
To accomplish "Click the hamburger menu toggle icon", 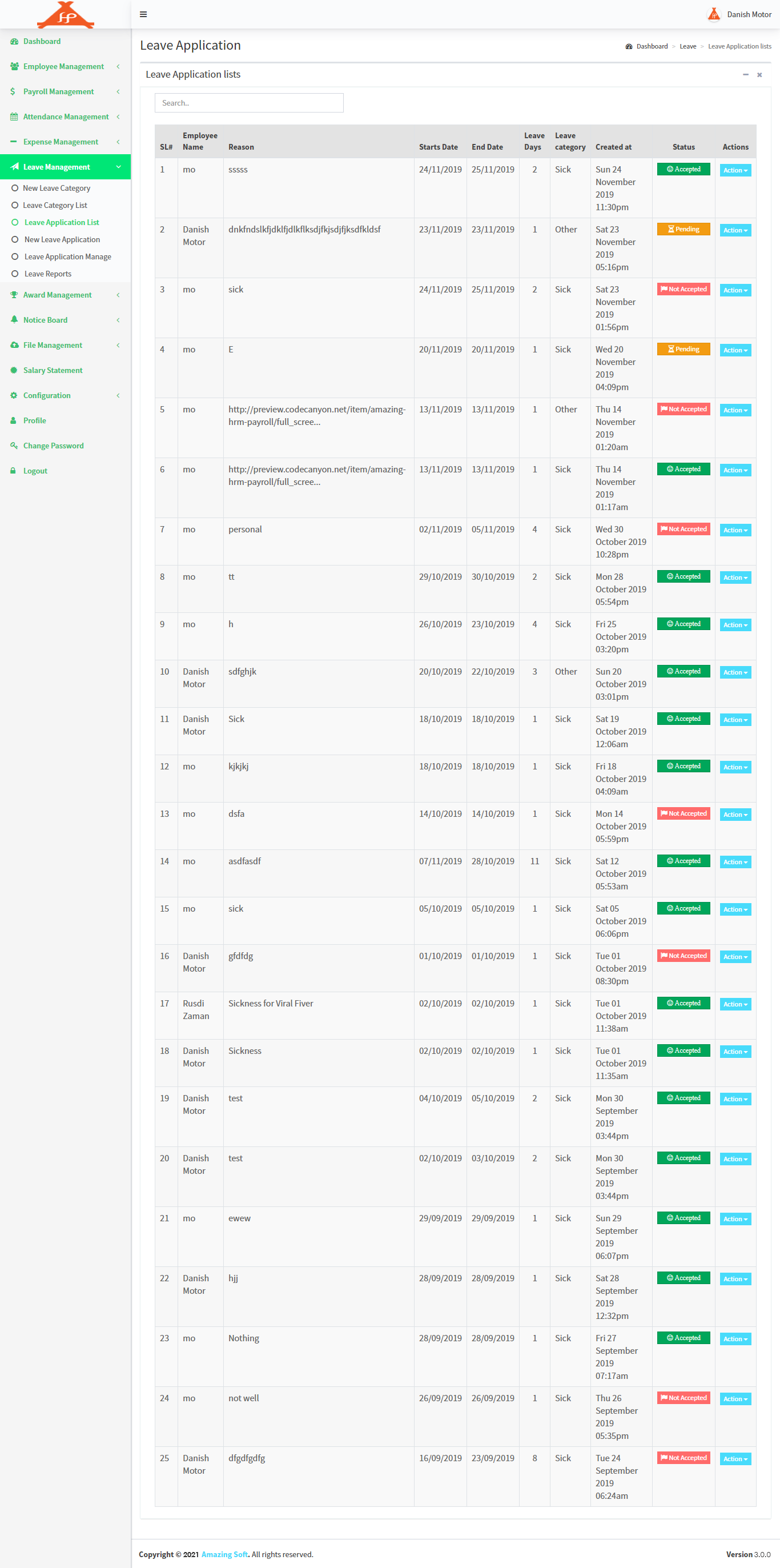I will 143,15.
